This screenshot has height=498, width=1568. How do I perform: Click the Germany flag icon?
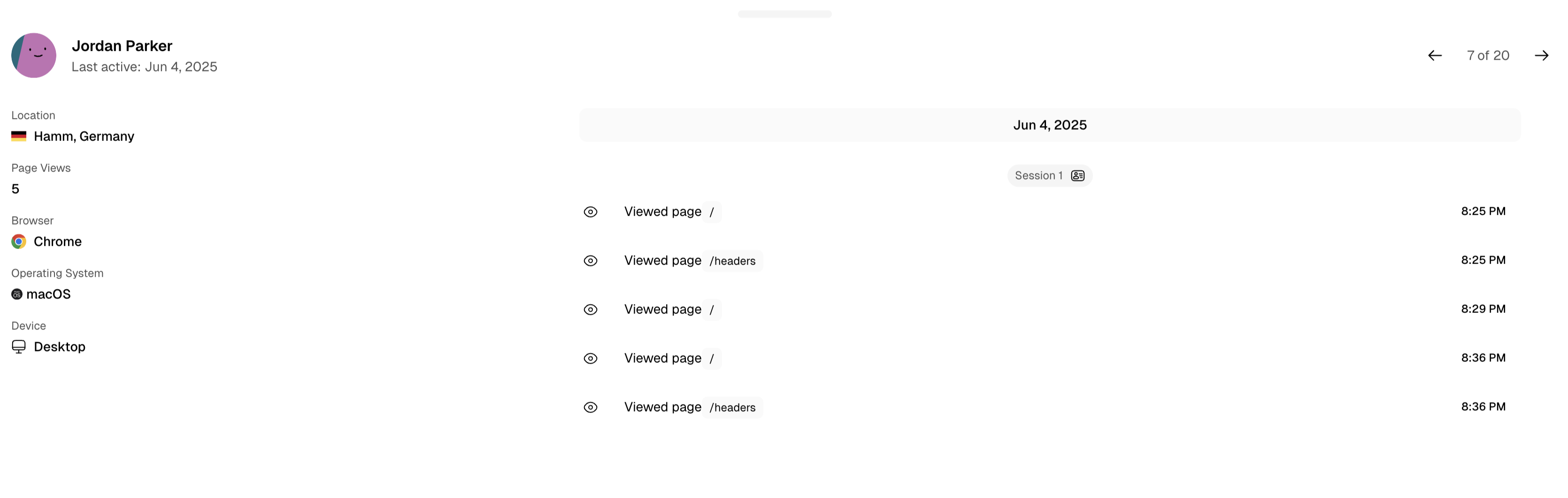pyautogui.click(x=19, y=136)
